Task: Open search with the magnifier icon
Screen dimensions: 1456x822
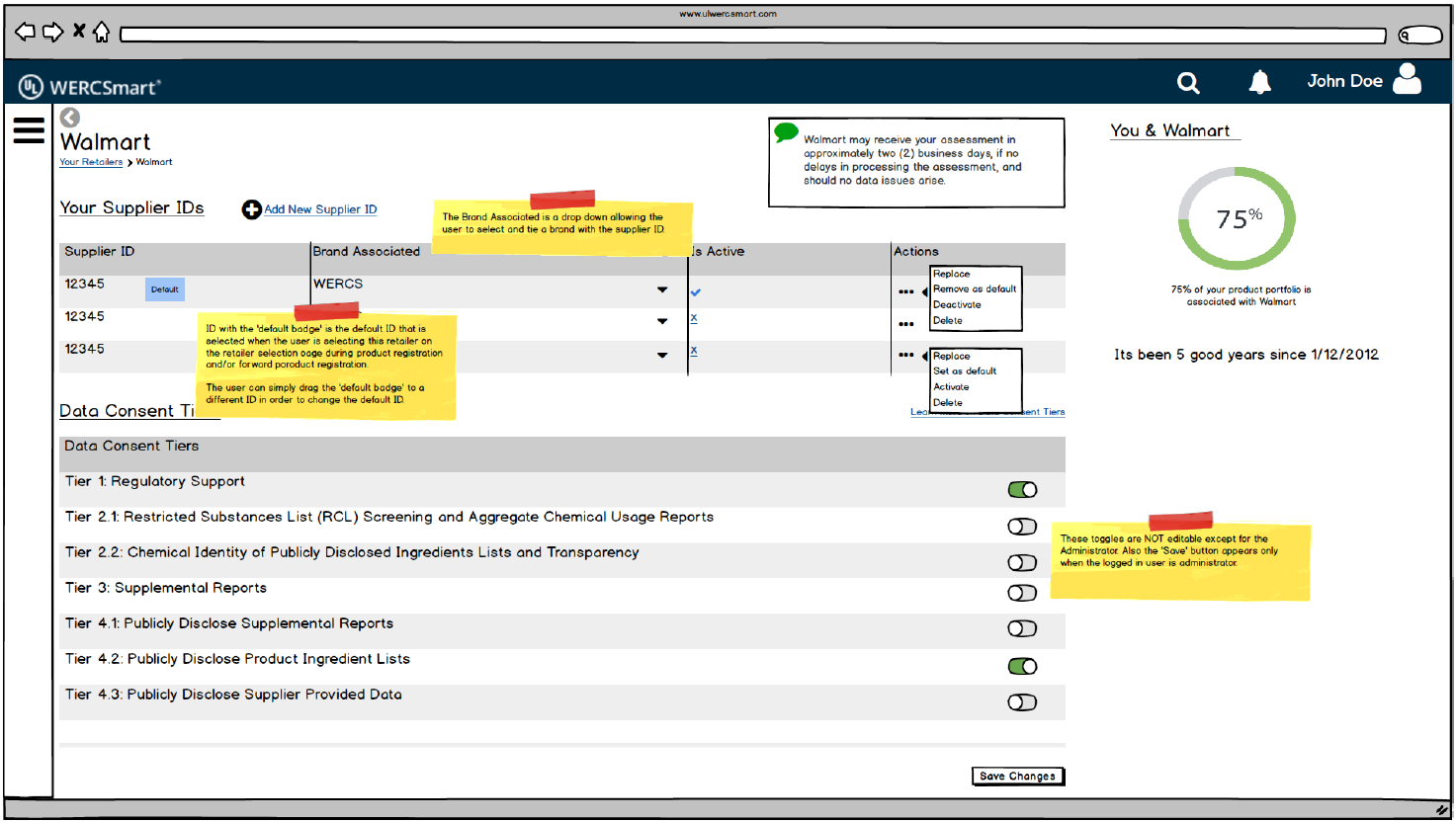Action: click(1188, 83)
